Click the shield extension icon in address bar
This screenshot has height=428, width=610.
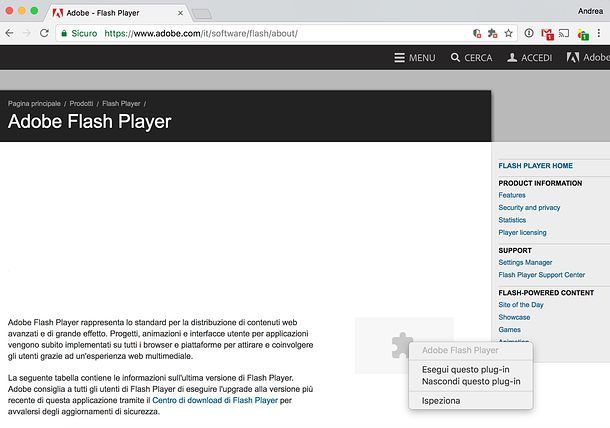click(477, 33)
